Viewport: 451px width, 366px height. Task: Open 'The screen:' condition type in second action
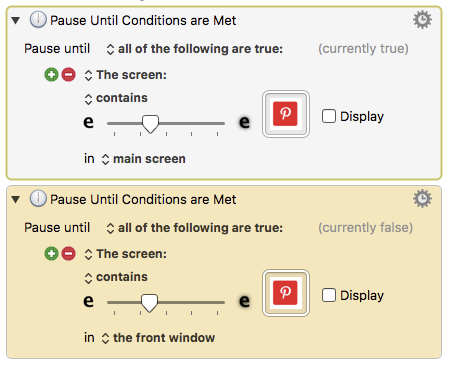pyautogui.click(x=125, y=254)
